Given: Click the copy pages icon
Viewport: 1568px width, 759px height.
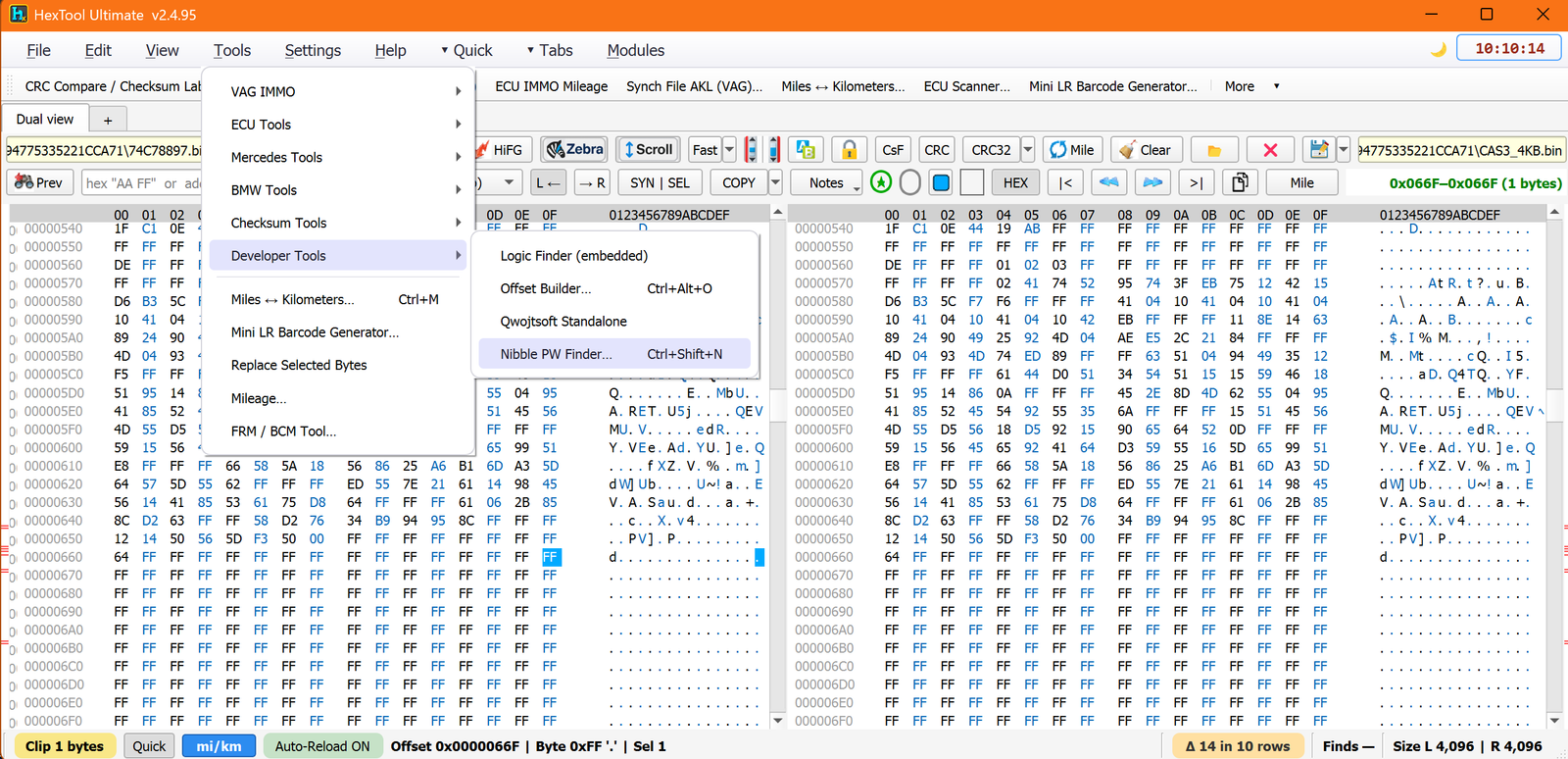Looking at the screenshot, I should pyautogui.click(x=1240, y=182).
